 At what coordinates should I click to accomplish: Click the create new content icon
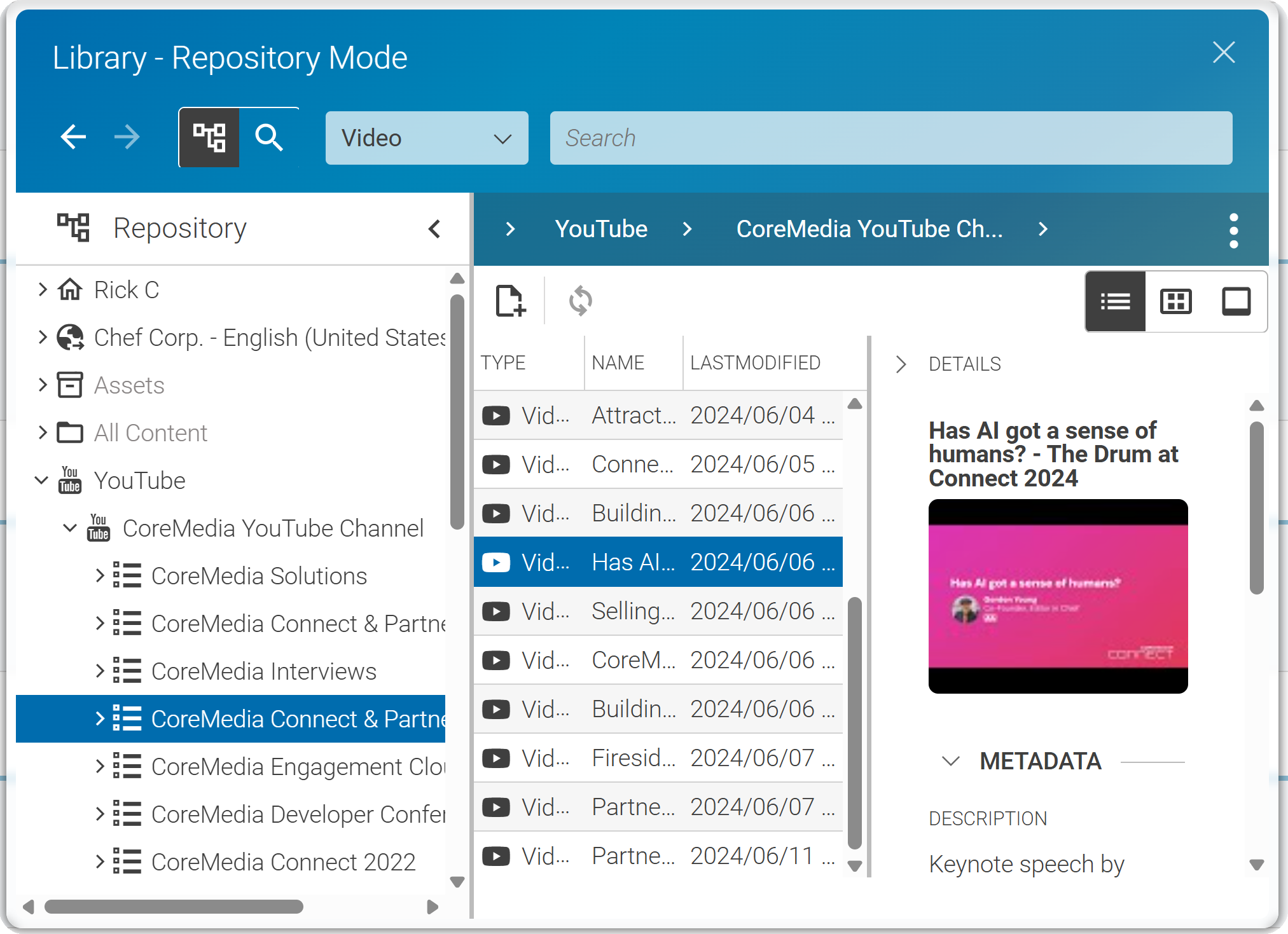510,301
